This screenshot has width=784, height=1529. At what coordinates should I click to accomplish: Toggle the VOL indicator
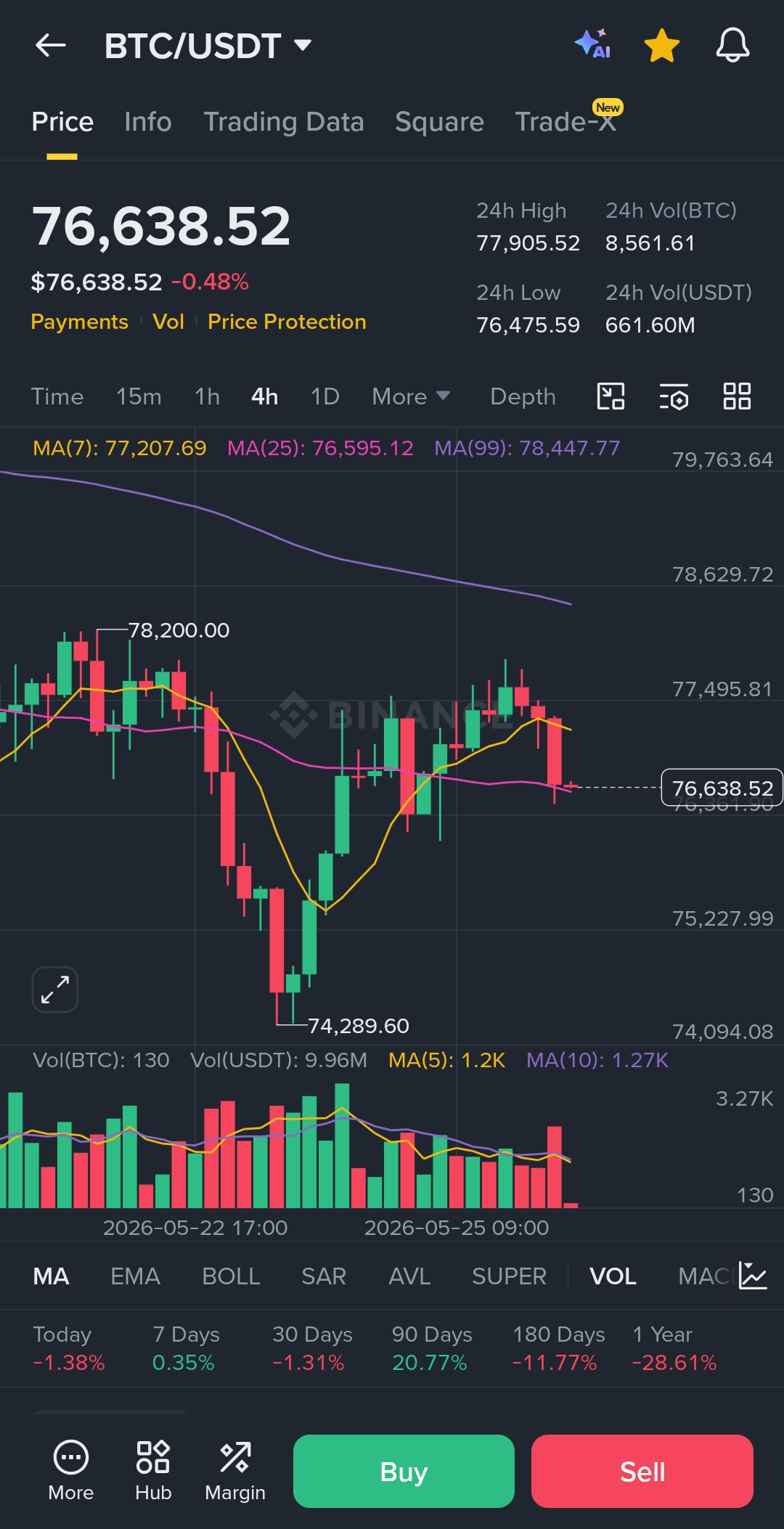(613, 1276)
